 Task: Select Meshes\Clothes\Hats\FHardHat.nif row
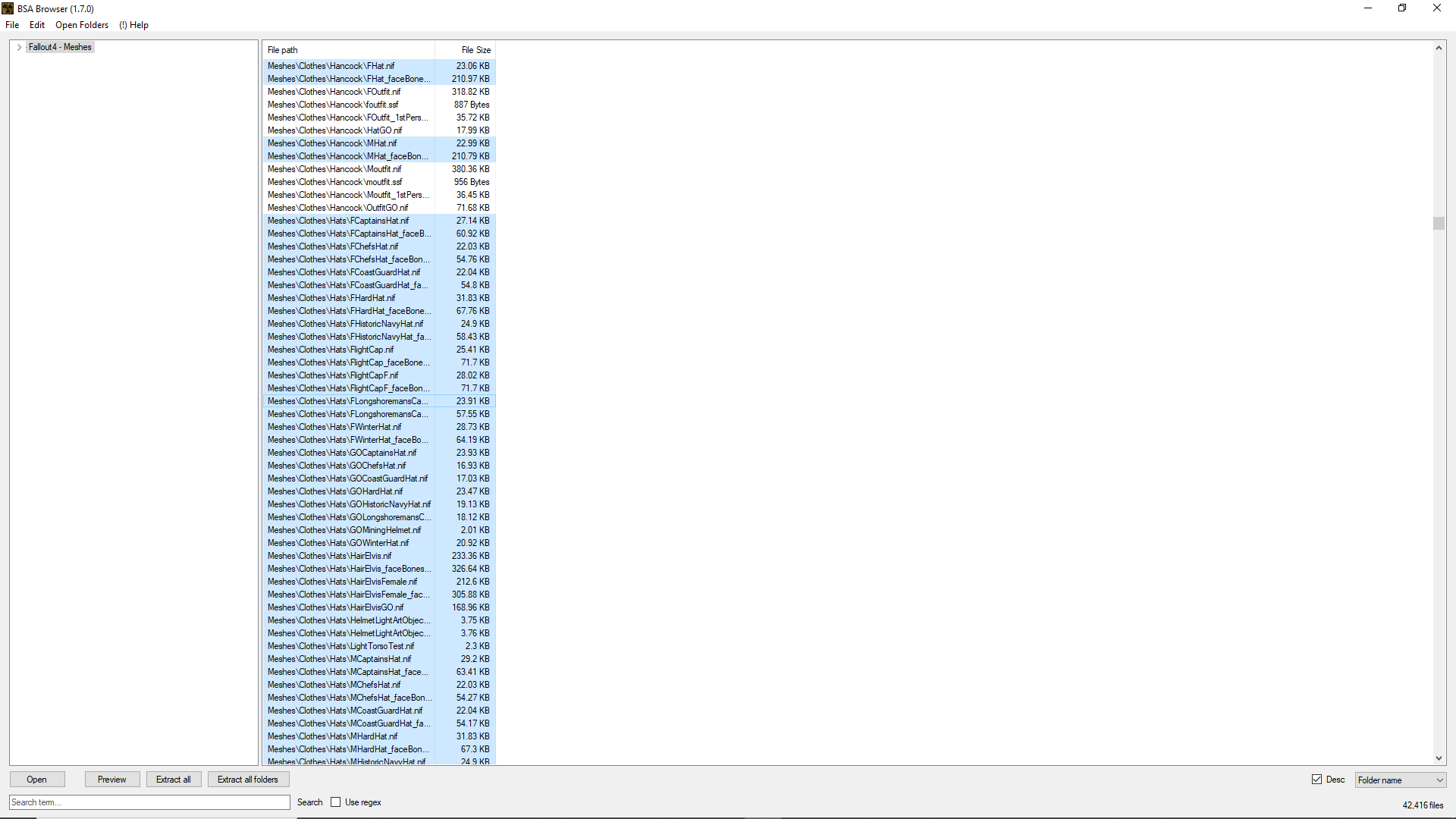point(379,298)
